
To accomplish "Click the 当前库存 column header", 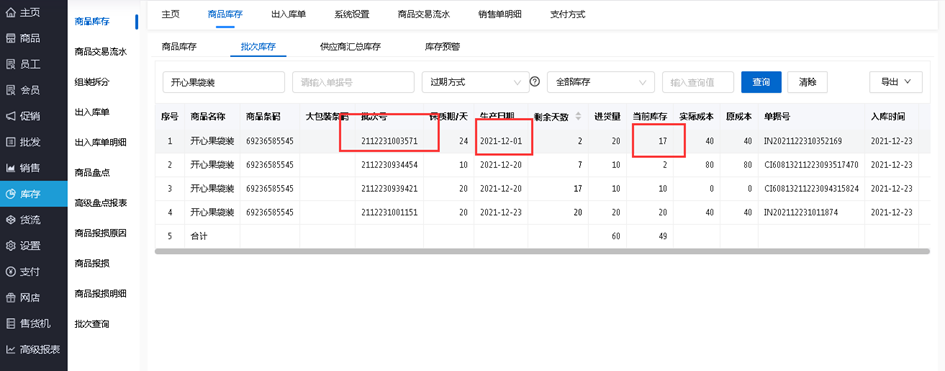I will coord(650,116).
